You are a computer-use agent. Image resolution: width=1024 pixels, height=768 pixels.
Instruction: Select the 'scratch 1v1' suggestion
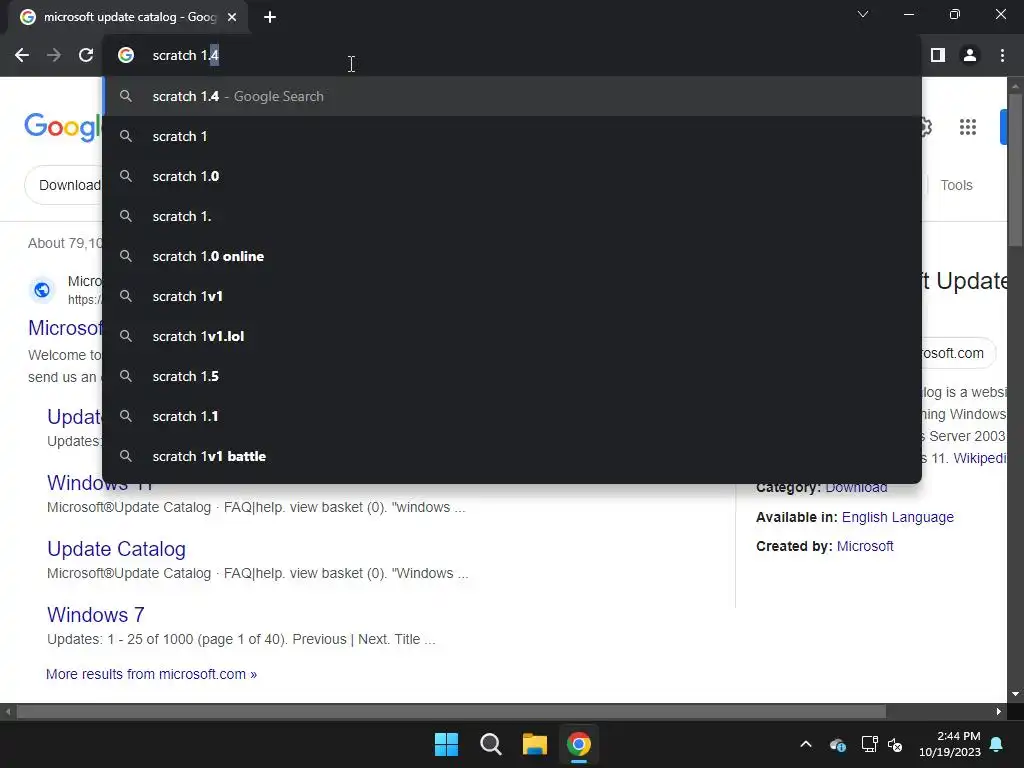[512, 296]
